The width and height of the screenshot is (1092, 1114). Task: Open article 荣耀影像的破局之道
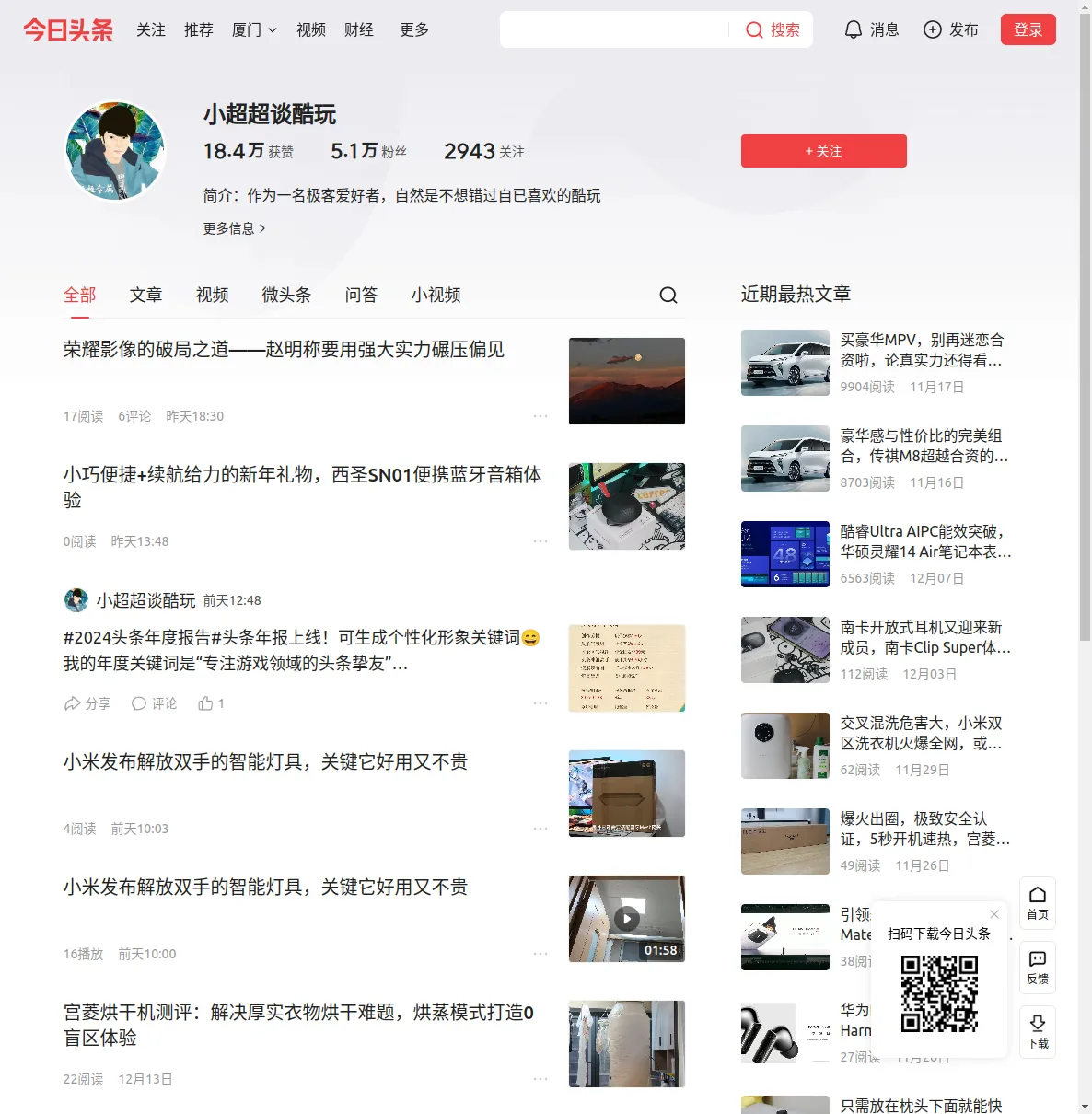[x=285, y=350]
